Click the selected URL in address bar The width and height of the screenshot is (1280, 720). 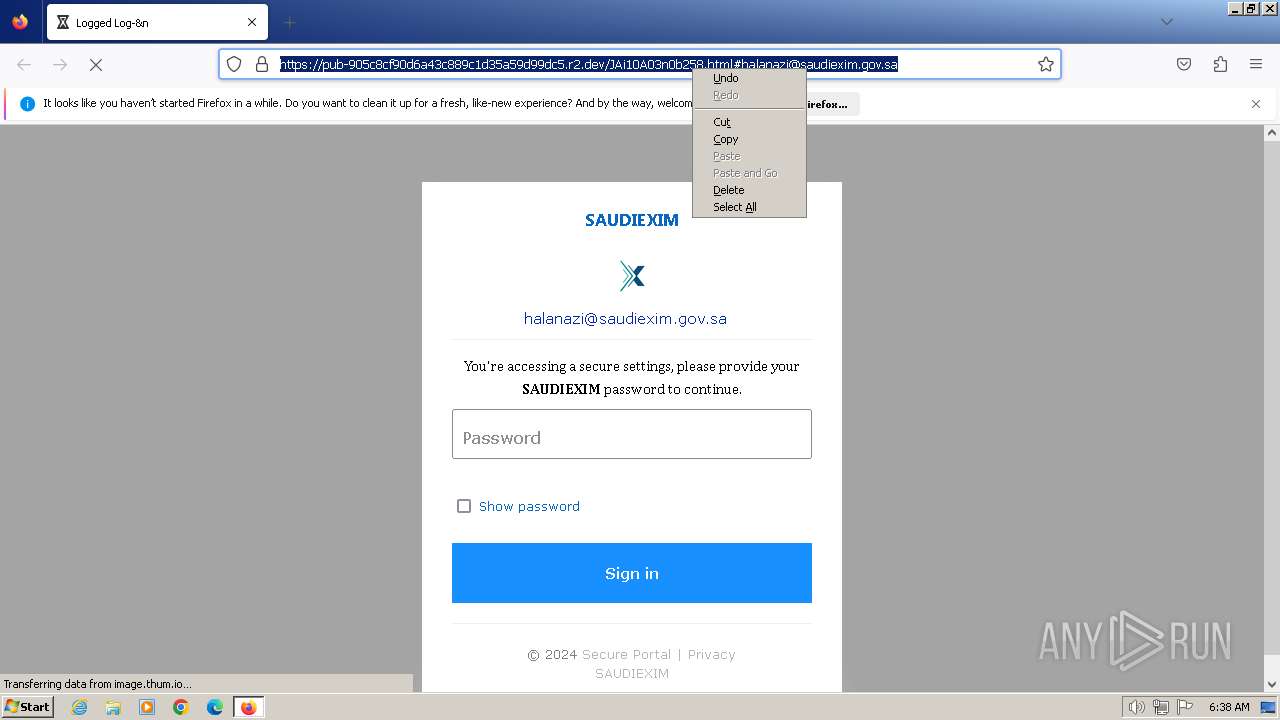(x=589, y=64)
